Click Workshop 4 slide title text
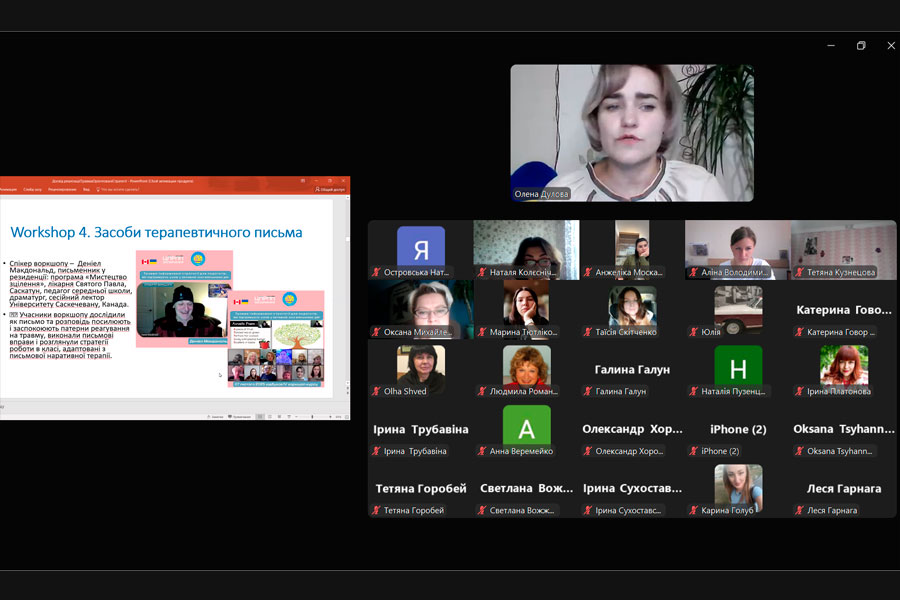The image size is (900, 600). (x=156, y=232)
